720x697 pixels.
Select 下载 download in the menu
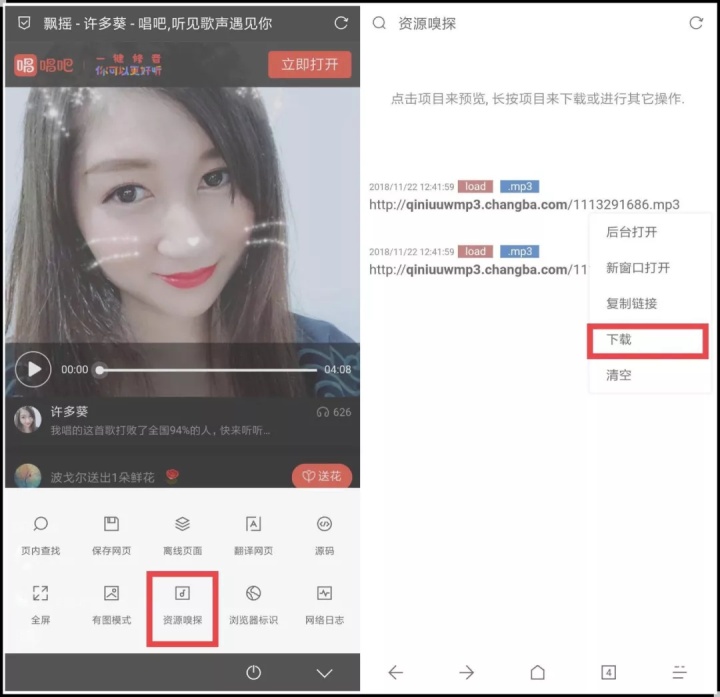click(x=648, y=340)
